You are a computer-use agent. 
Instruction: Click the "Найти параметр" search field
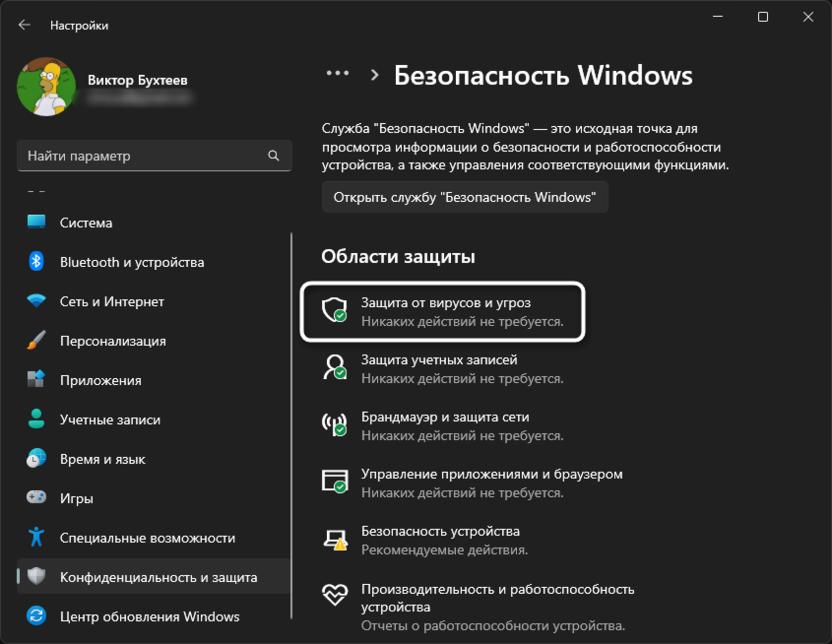(145, 156)
